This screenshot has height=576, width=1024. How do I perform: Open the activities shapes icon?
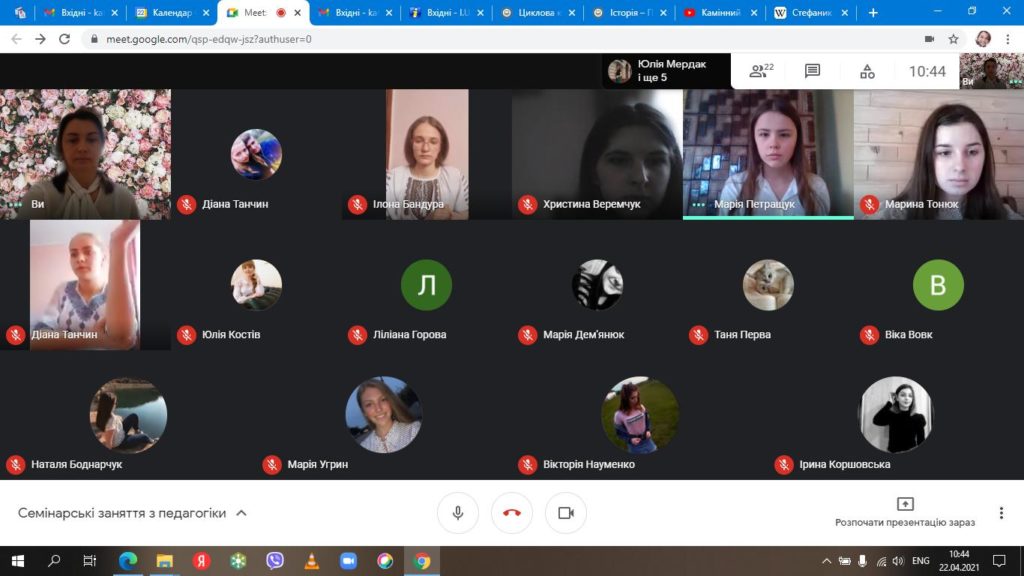tap(867, 71)
